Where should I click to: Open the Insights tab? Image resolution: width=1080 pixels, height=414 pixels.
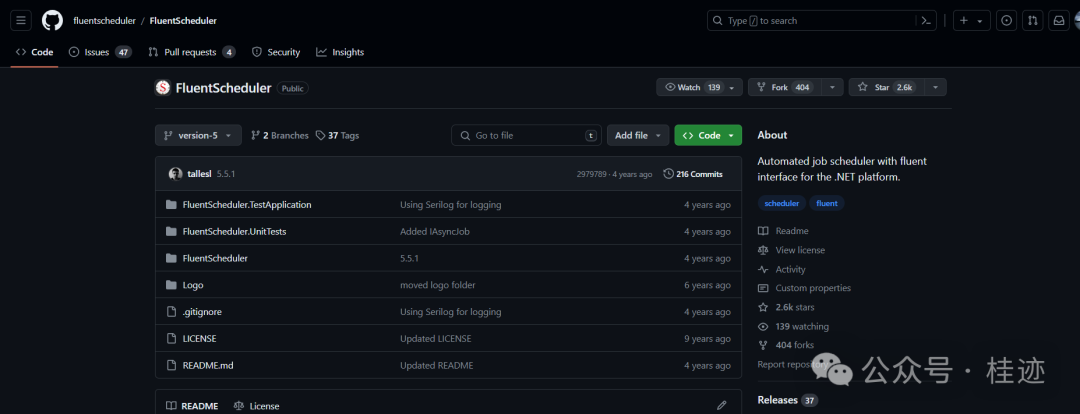(340, 52)
